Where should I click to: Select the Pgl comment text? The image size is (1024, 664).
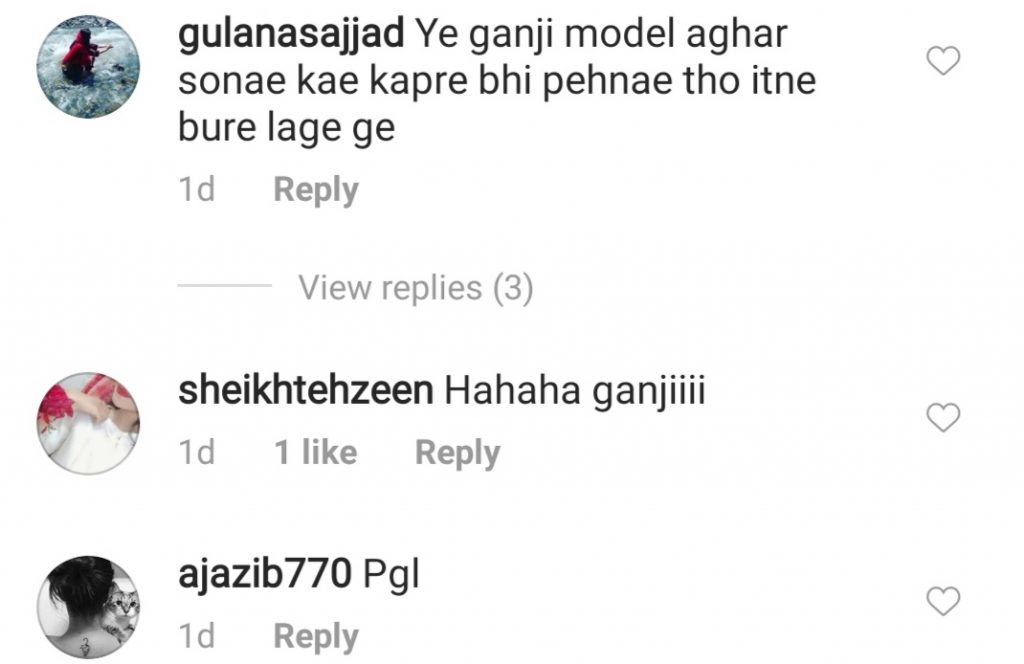[391, 575]
